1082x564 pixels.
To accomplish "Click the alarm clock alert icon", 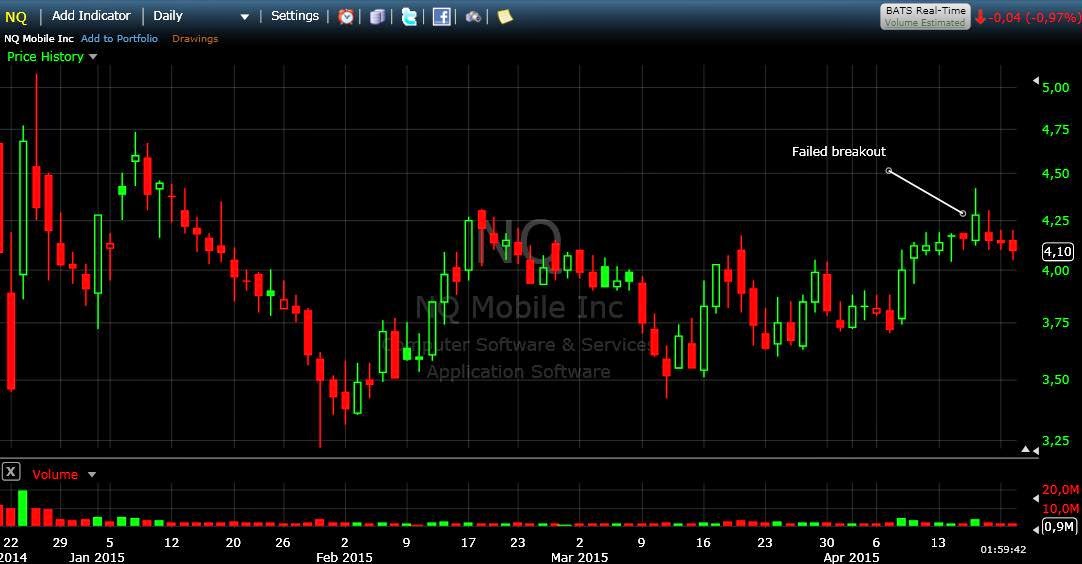I will (346, 17).
